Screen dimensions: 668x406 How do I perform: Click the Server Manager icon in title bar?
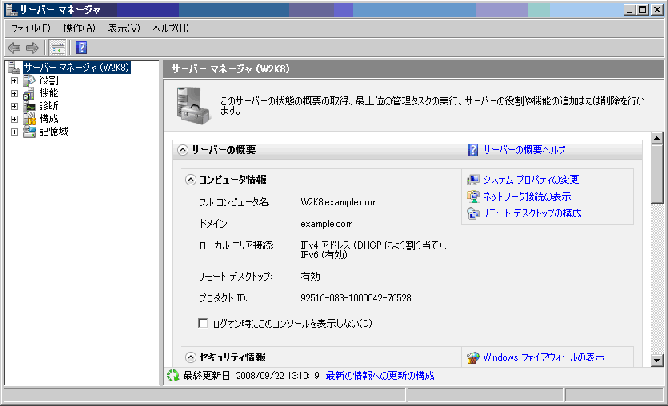(x=12, y=9)
